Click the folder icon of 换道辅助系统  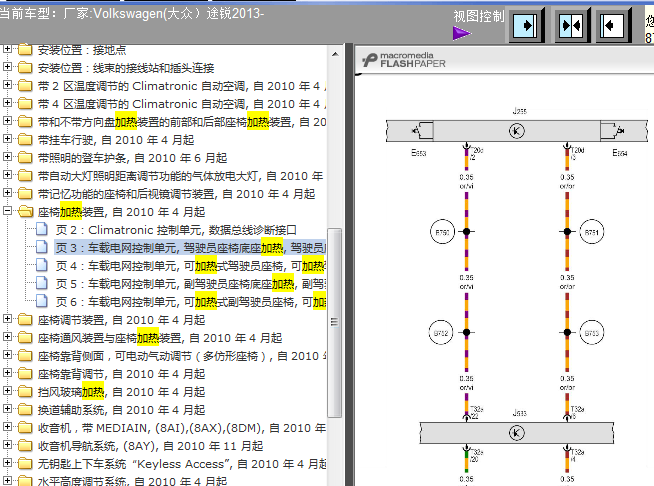tap(25, 410)
